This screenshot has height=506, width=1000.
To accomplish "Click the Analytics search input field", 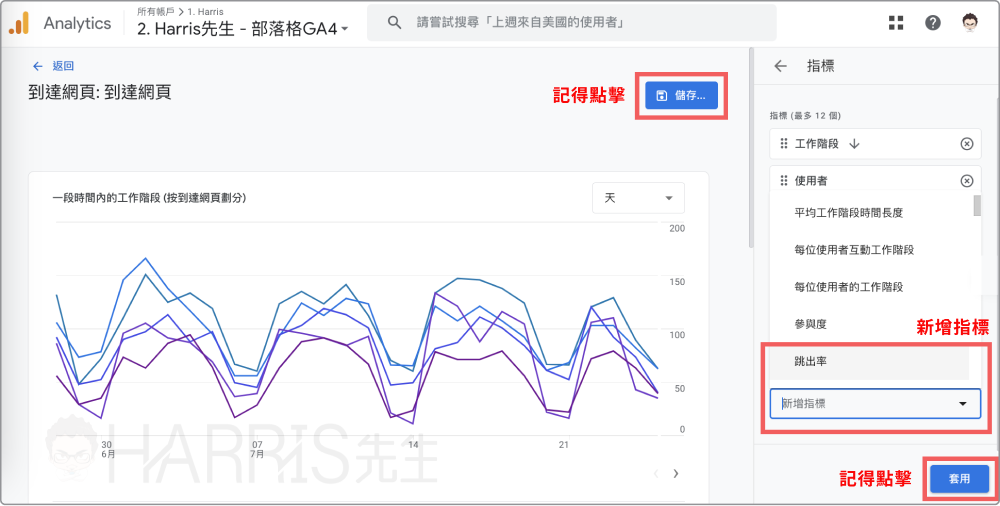I will (571, 23).
